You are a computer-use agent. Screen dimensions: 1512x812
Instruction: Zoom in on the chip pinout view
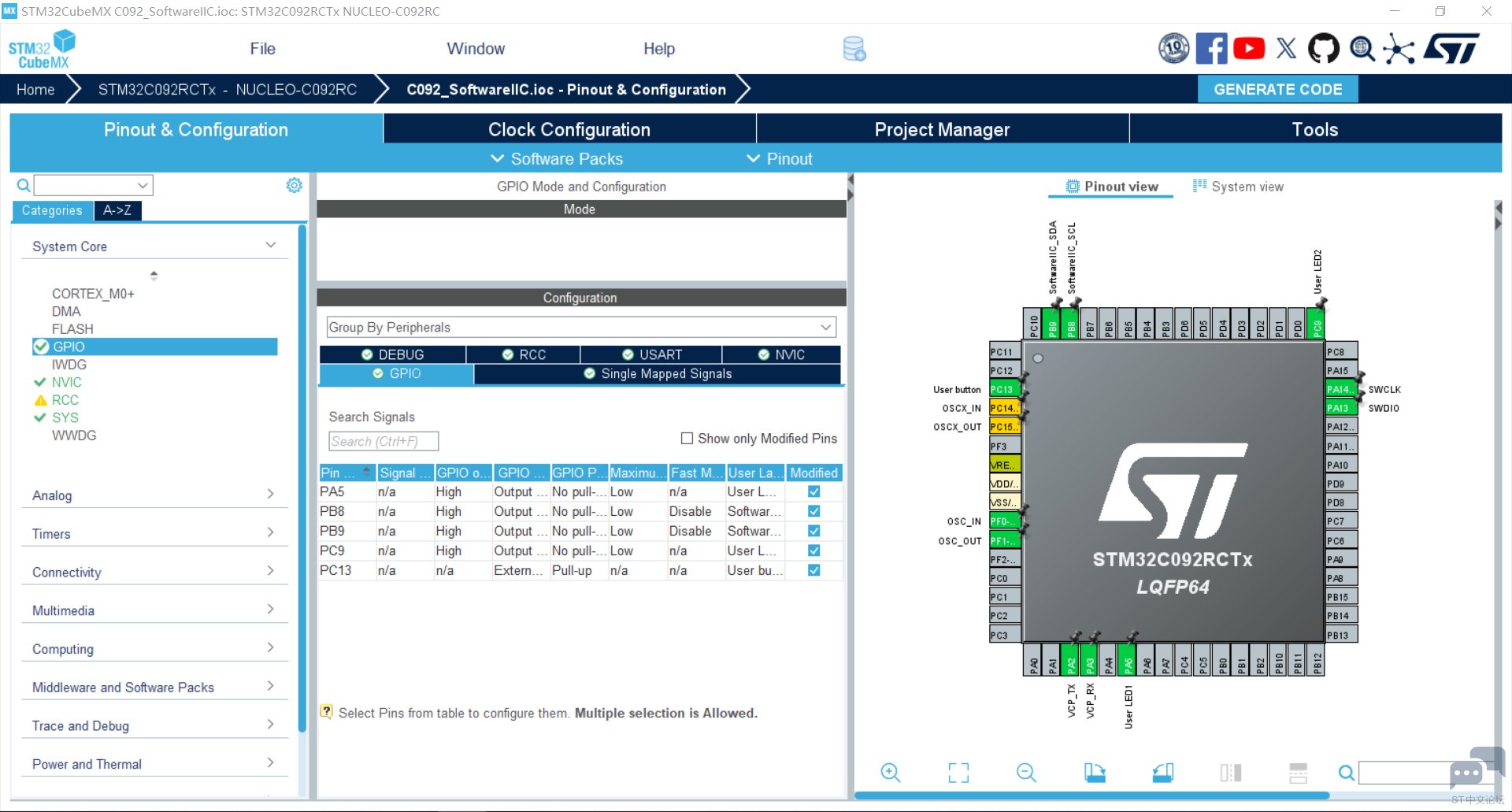pos(890,773)
